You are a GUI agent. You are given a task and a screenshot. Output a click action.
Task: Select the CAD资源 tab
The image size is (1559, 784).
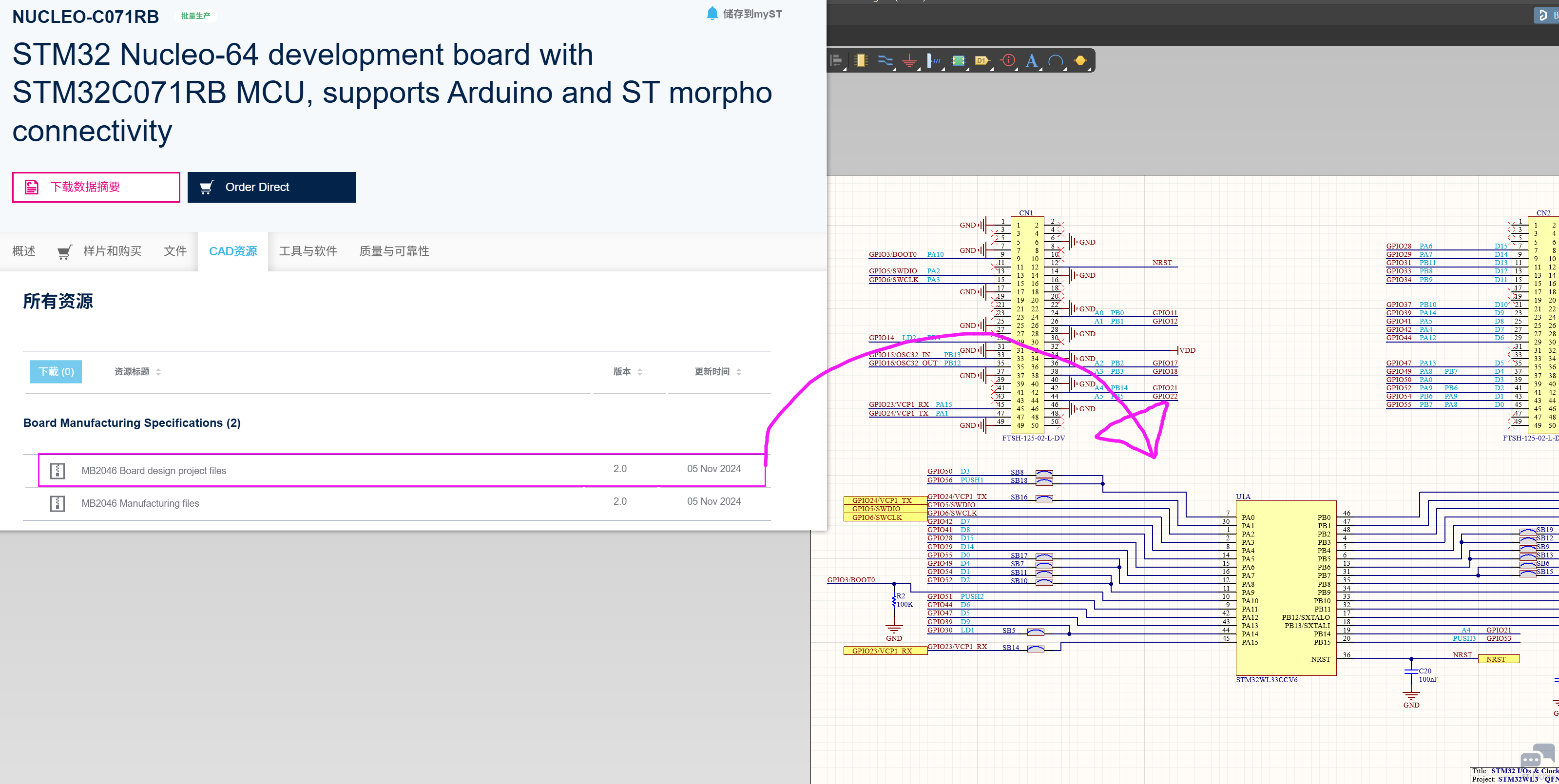[233, 251]
